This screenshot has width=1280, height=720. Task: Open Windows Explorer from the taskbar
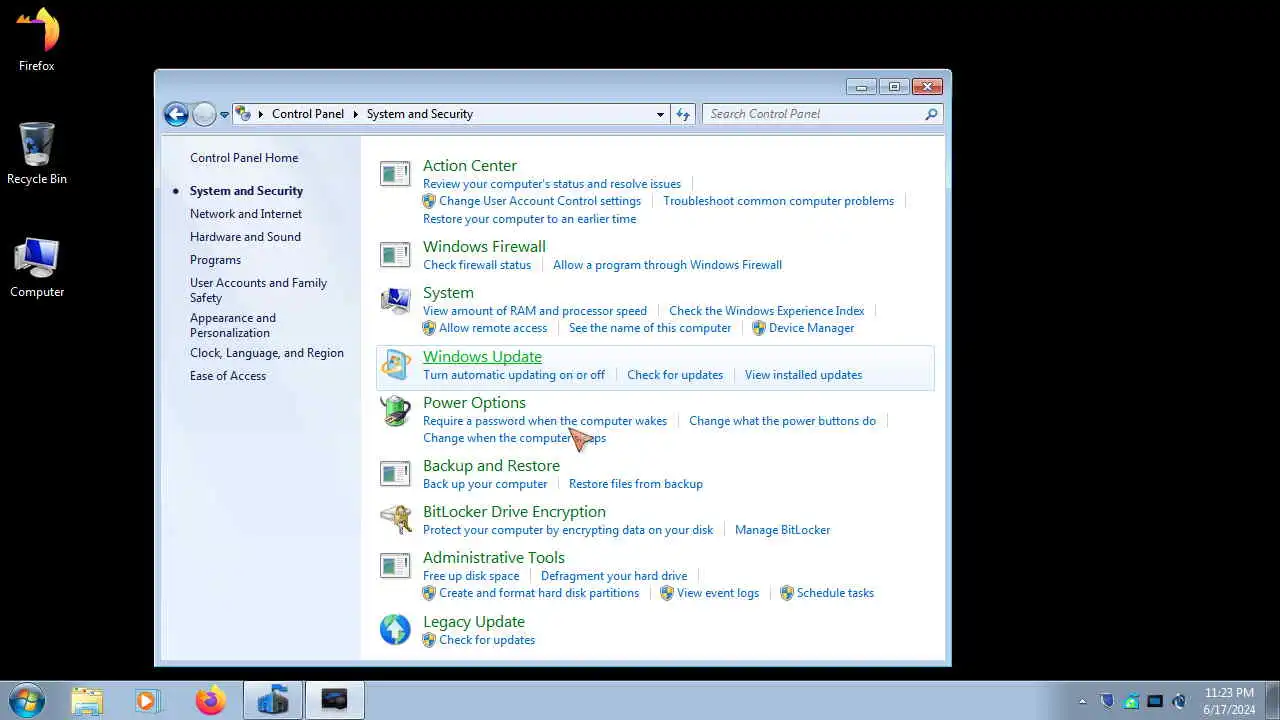[87, 701]
